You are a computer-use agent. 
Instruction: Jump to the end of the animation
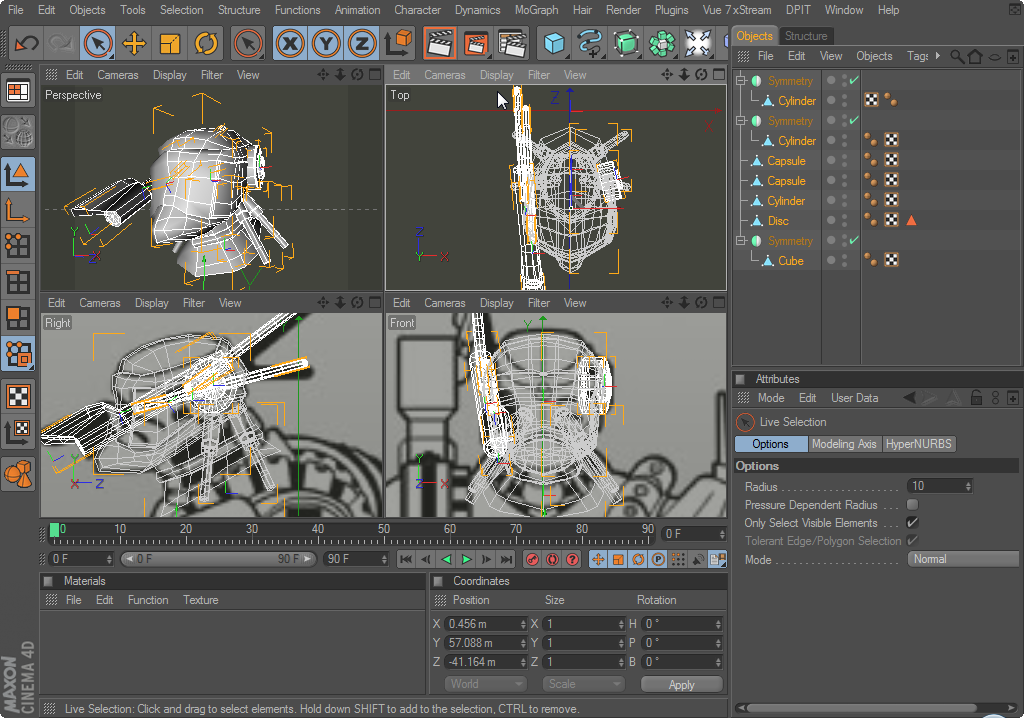coord(506,559)
